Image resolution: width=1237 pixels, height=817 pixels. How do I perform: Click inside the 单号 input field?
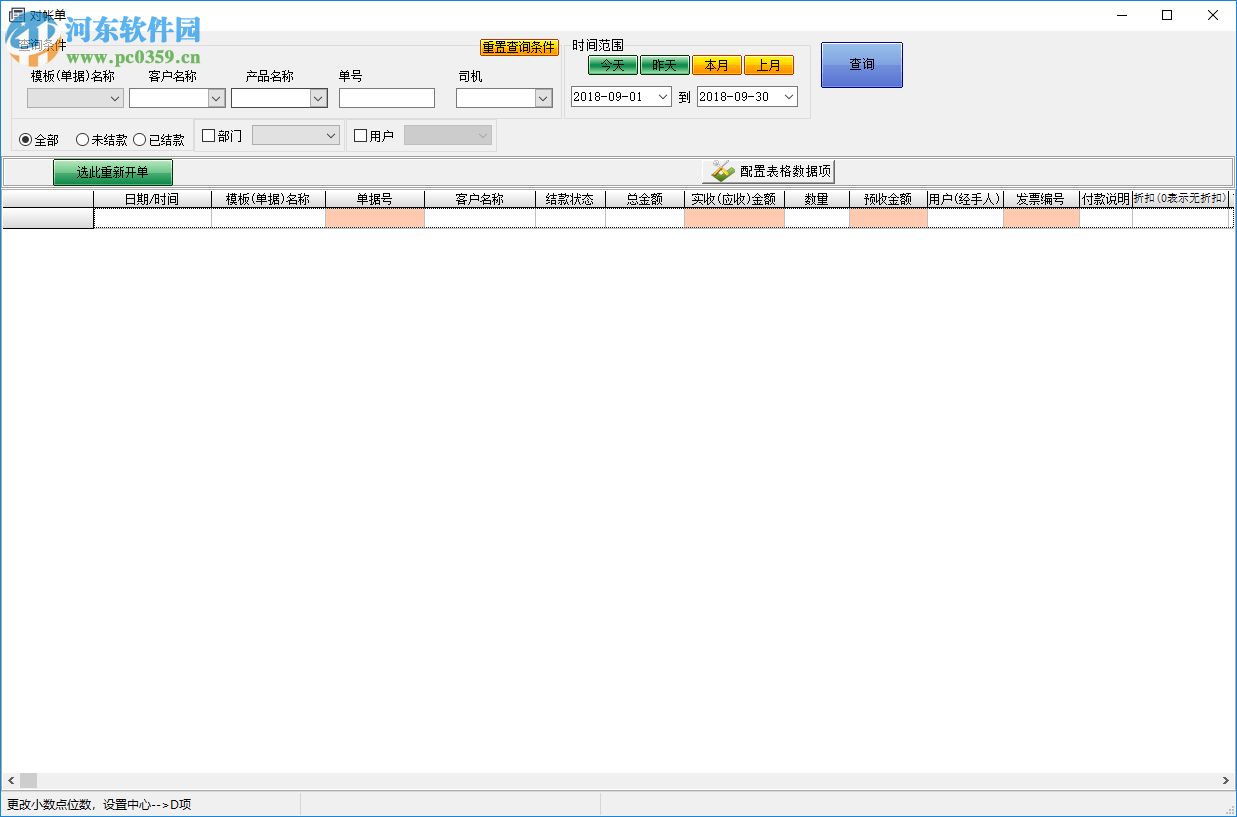click(x=386, y=98)
